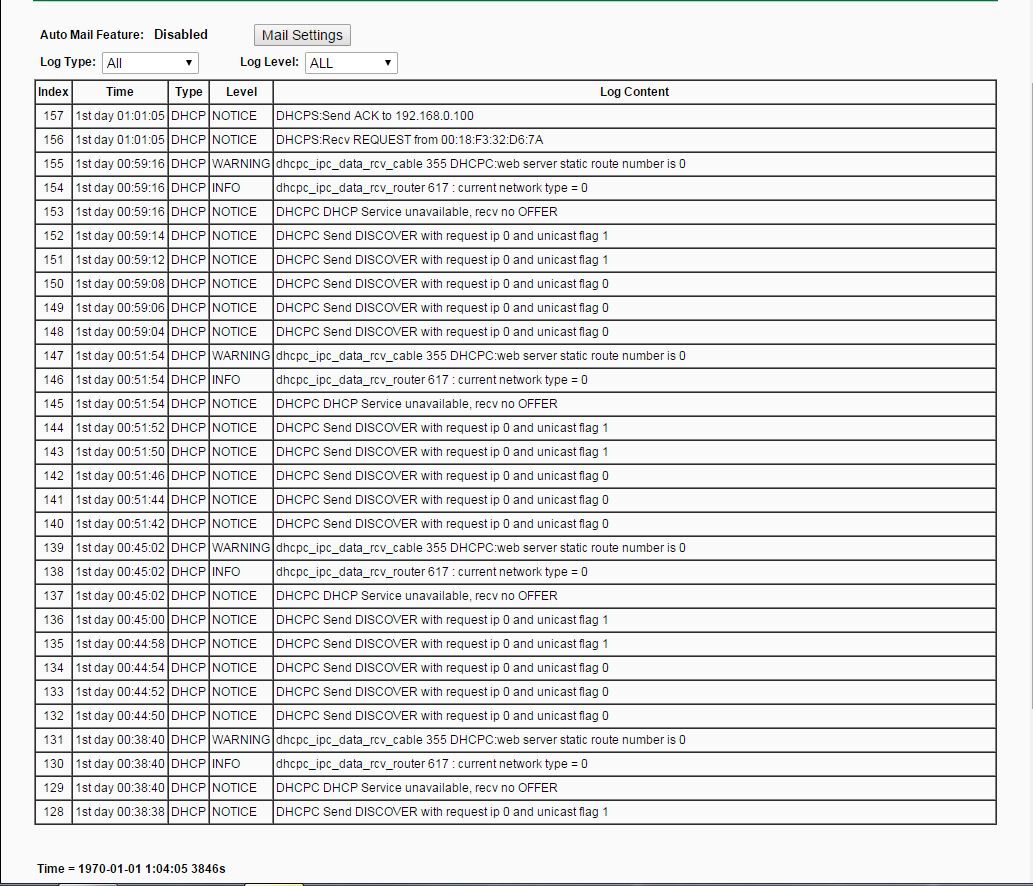Click the Index column header
1033x886 pixels.
[x=53, y=92]
